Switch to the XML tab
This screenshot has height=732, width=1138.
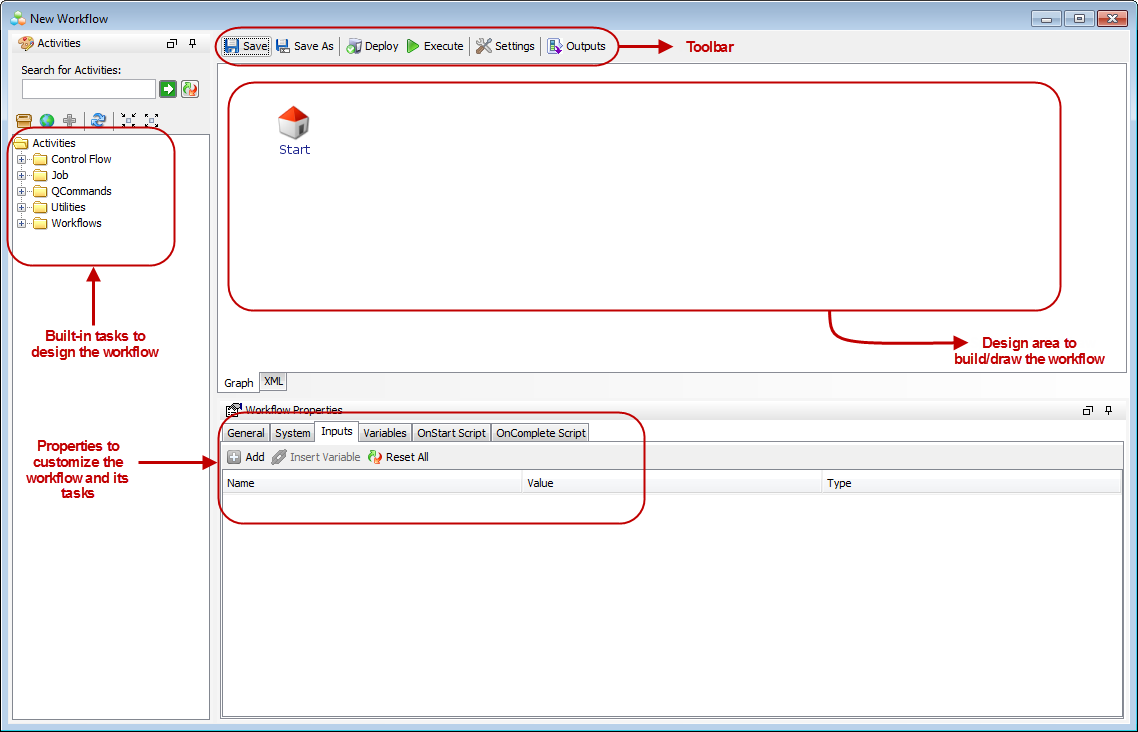click(274, 382)
